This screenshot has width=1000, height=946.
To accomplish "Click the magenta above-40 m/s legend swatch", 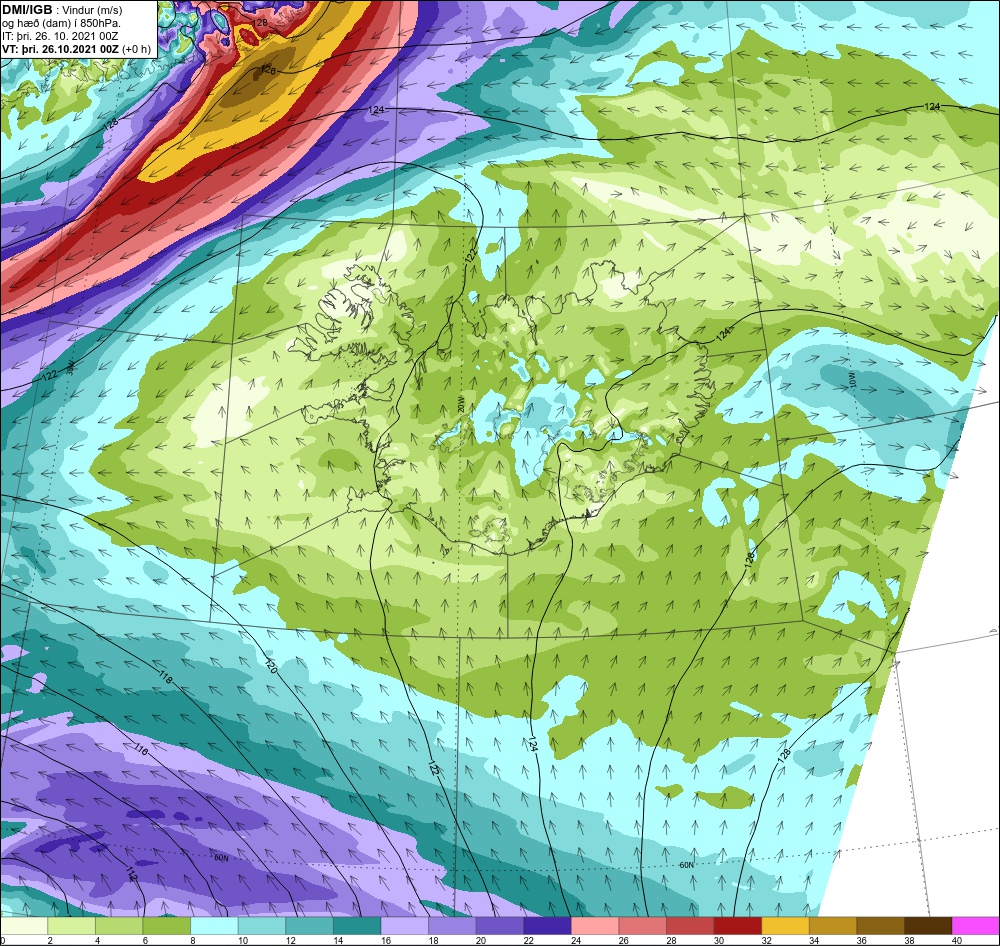I will pyautogui.click(x=975, y=926).
